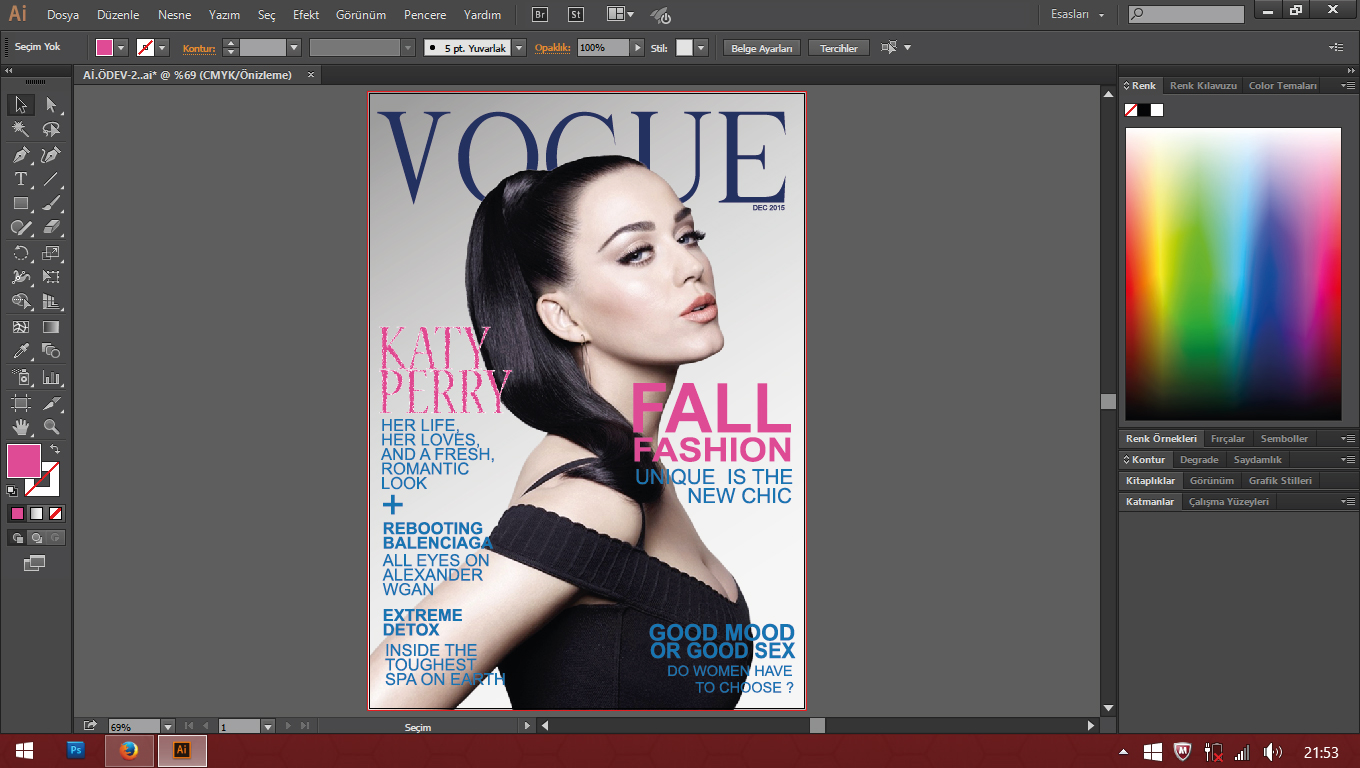The width and height of the screenshot is (1360, 768).
Task: Select the Rectangle tool
Action: [20, 203]
